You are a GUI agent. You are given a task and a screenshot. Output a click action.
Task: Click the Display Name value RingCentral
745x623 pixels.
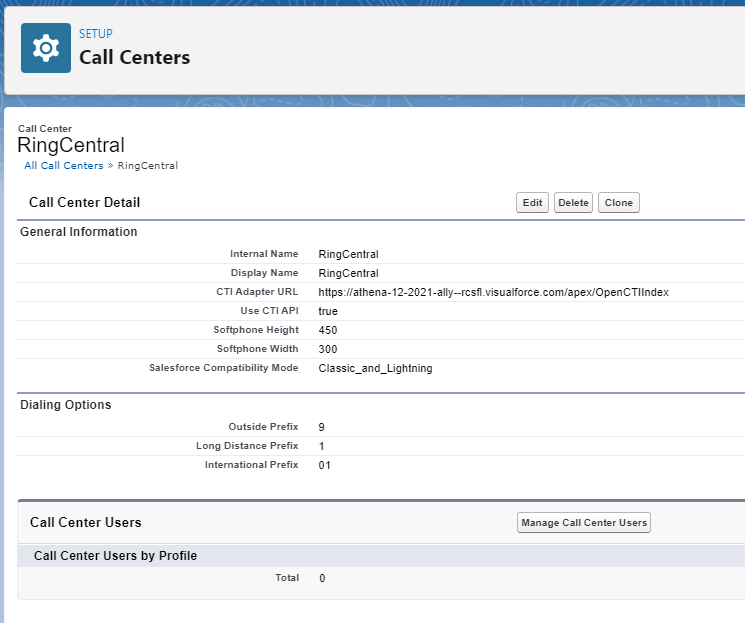point(348,273)
